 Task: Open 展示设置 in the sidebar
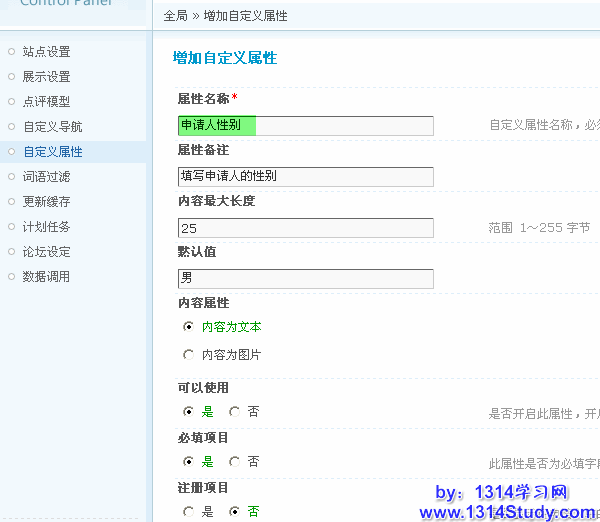click(x=46, y=77)
